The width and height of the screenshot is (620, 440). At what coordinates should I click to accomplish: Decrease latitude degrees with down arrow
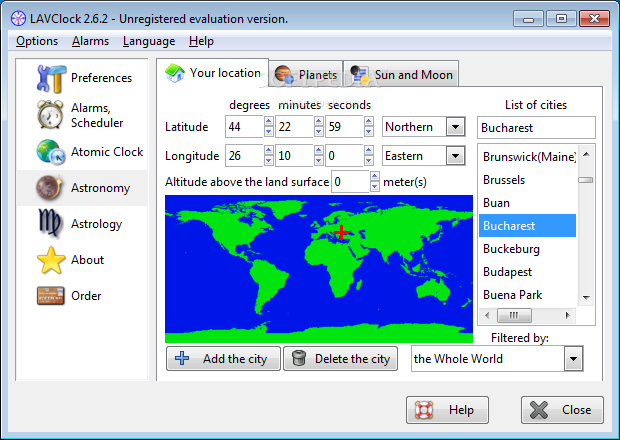tap(269, 132)
